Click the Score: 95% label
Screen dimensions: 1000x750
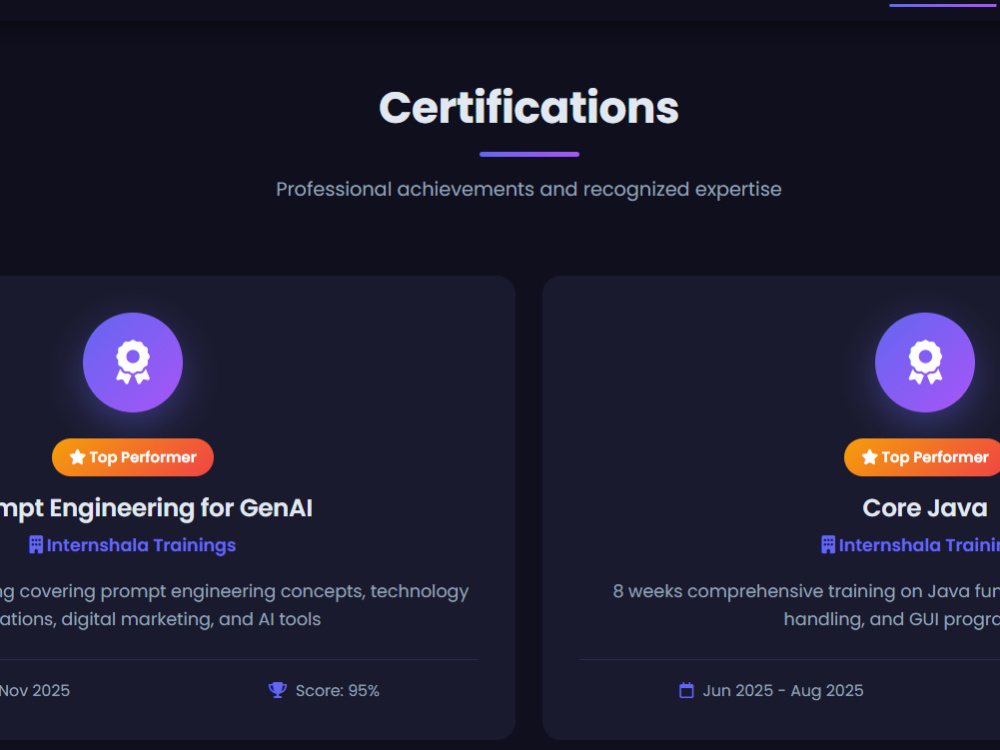[x=337, y=690]
